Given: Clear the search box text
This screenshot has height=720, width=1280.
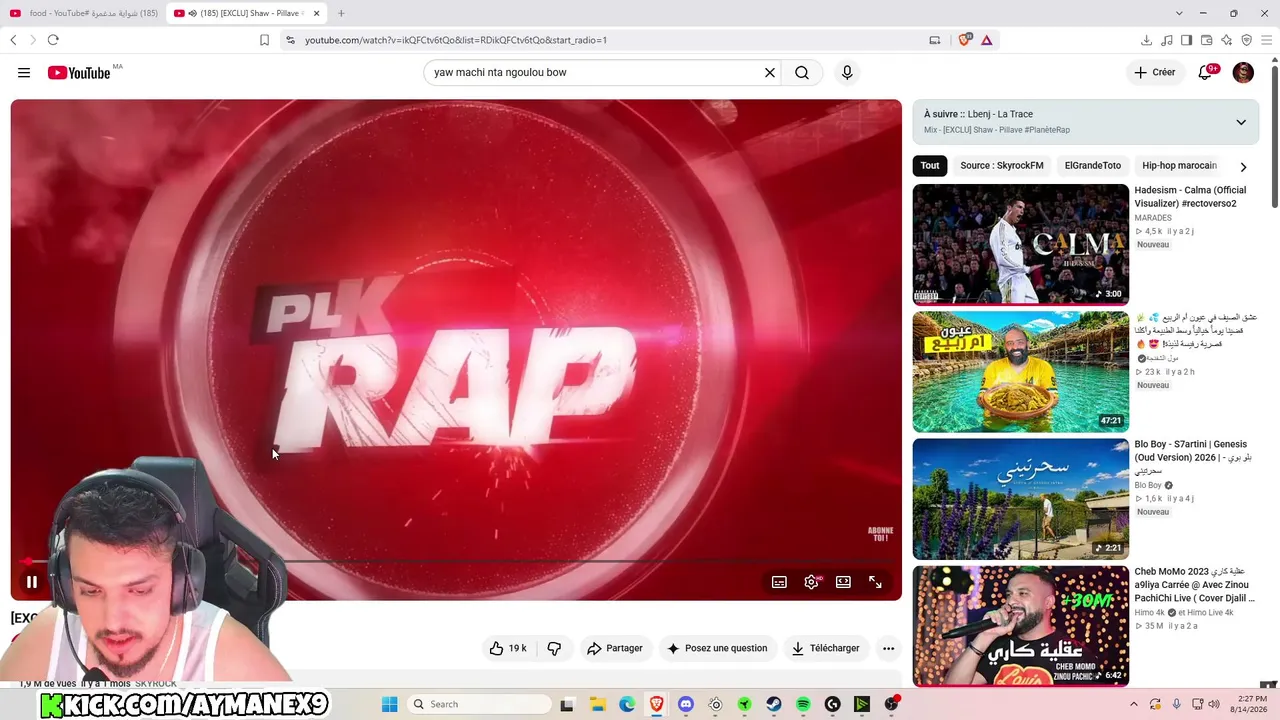Looking at the screenshot, I should click(770, 72).
